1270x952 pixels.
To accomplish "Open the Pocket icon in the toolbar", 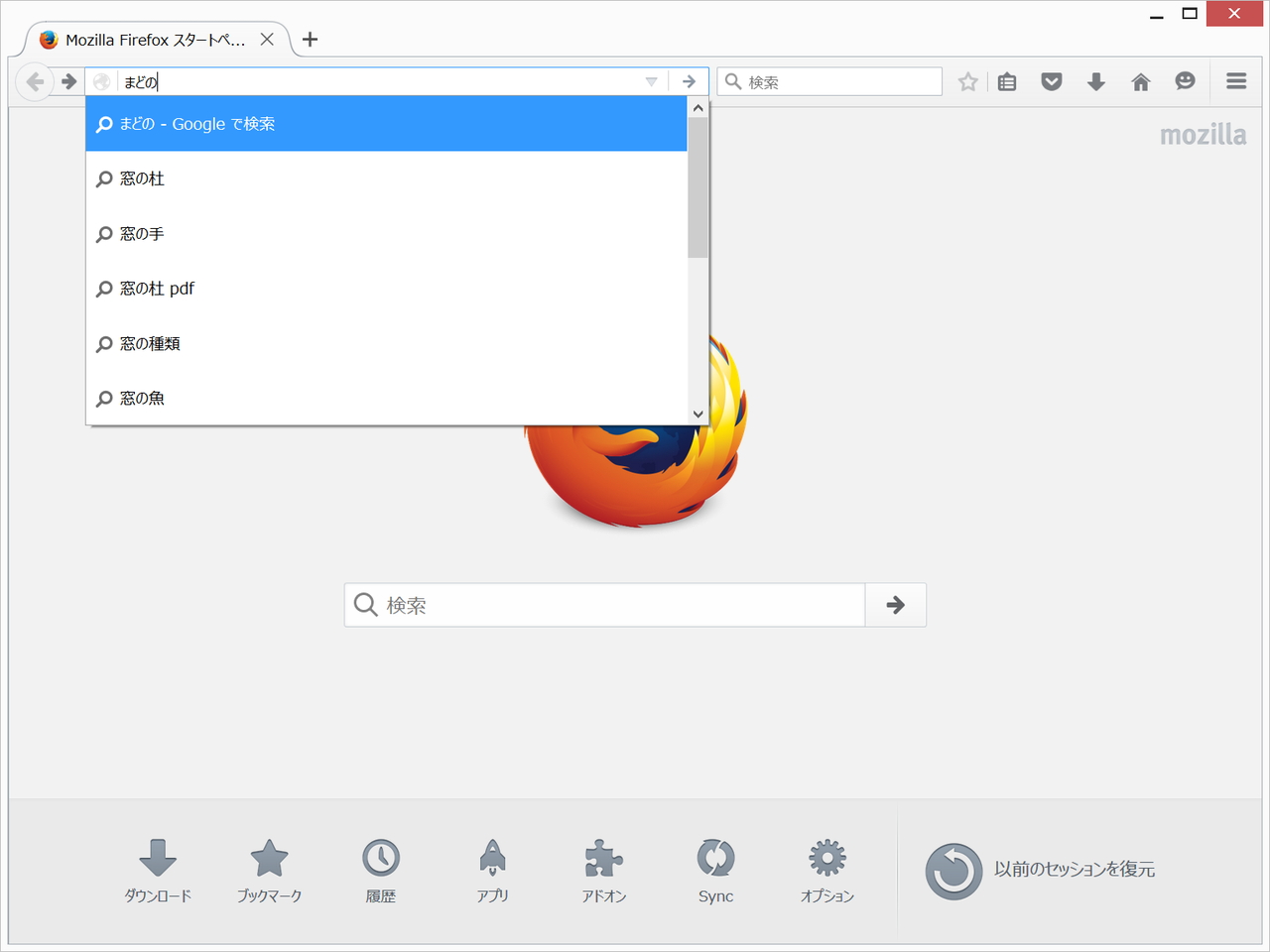I will (1051, 81).
